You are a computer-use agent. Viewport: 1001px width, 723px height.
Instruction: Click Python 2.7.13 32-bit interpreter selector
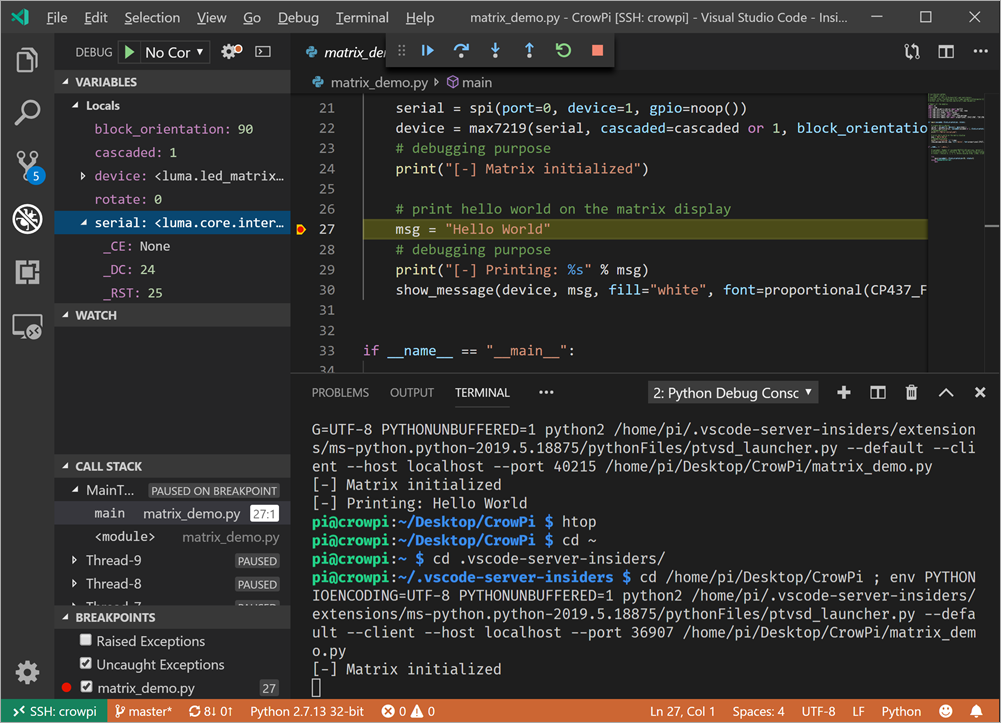pyautogui.click(x=306, y=711)
